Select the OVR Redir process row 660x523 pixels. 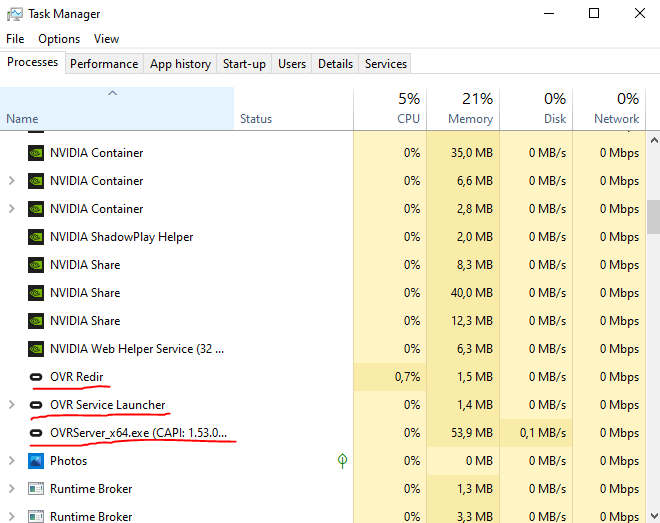(x=323, y=377)
